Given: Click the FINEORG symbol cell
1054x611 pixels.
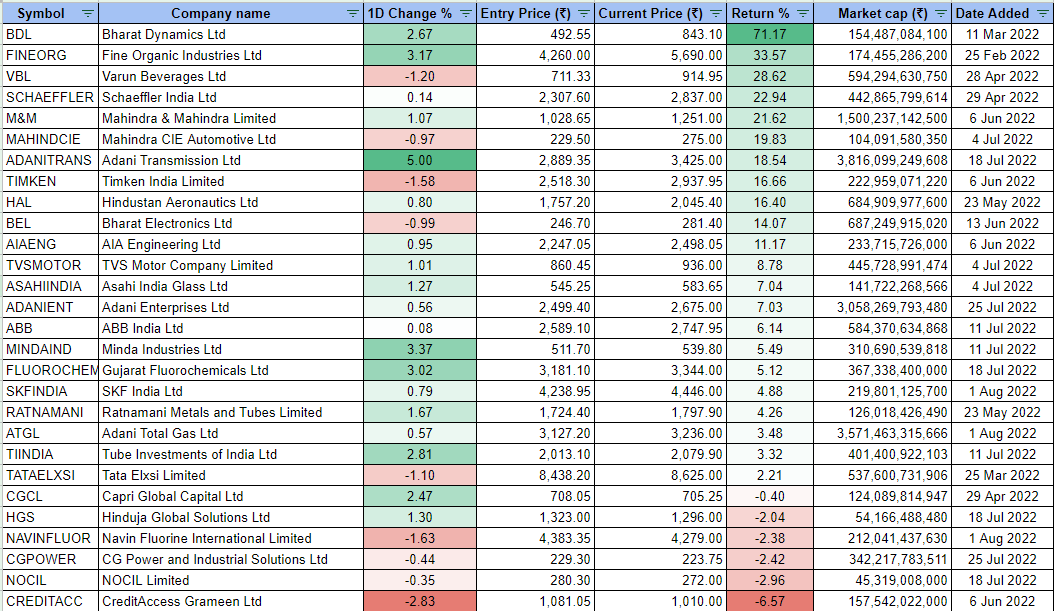Looking at the screenshot, I should click(50, 55).
